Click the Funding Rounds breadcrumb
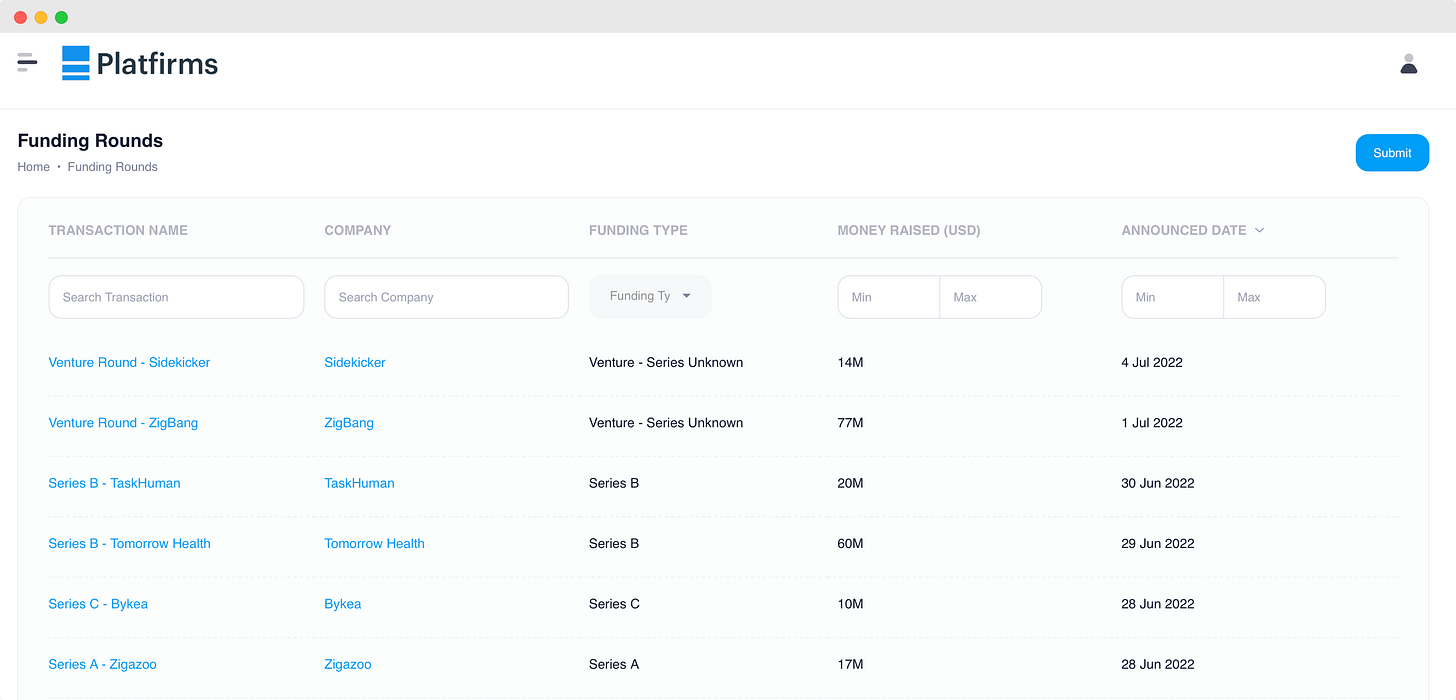 [x=113, y=167]
